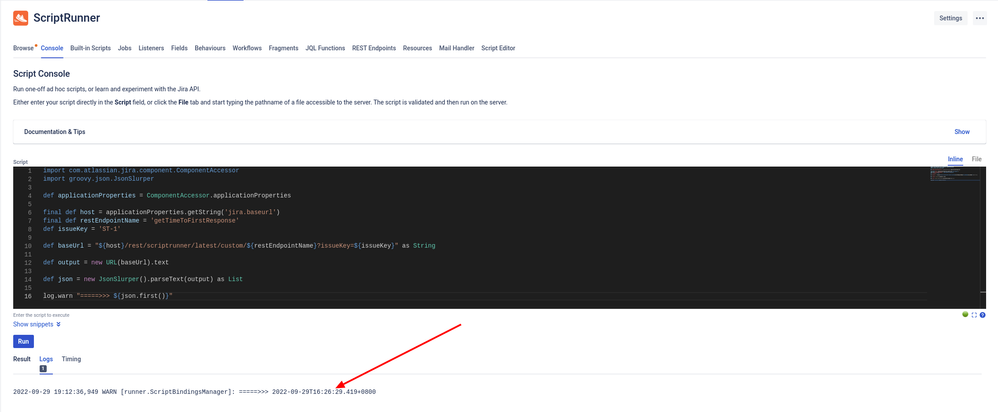Open the Listeners tab
The height and width of the screenshot is (412, 998).
click(151, 48)
